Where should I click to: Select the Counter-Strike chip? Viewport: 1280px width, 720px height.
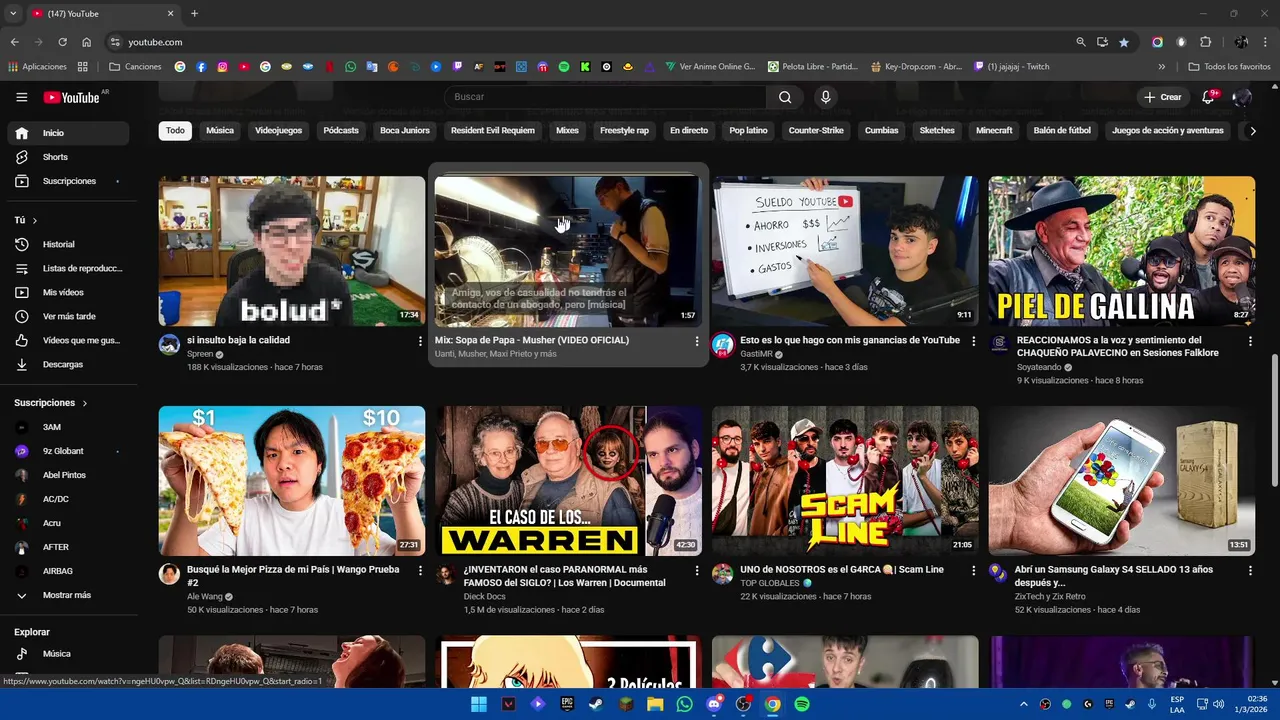[x=815, y=131]
